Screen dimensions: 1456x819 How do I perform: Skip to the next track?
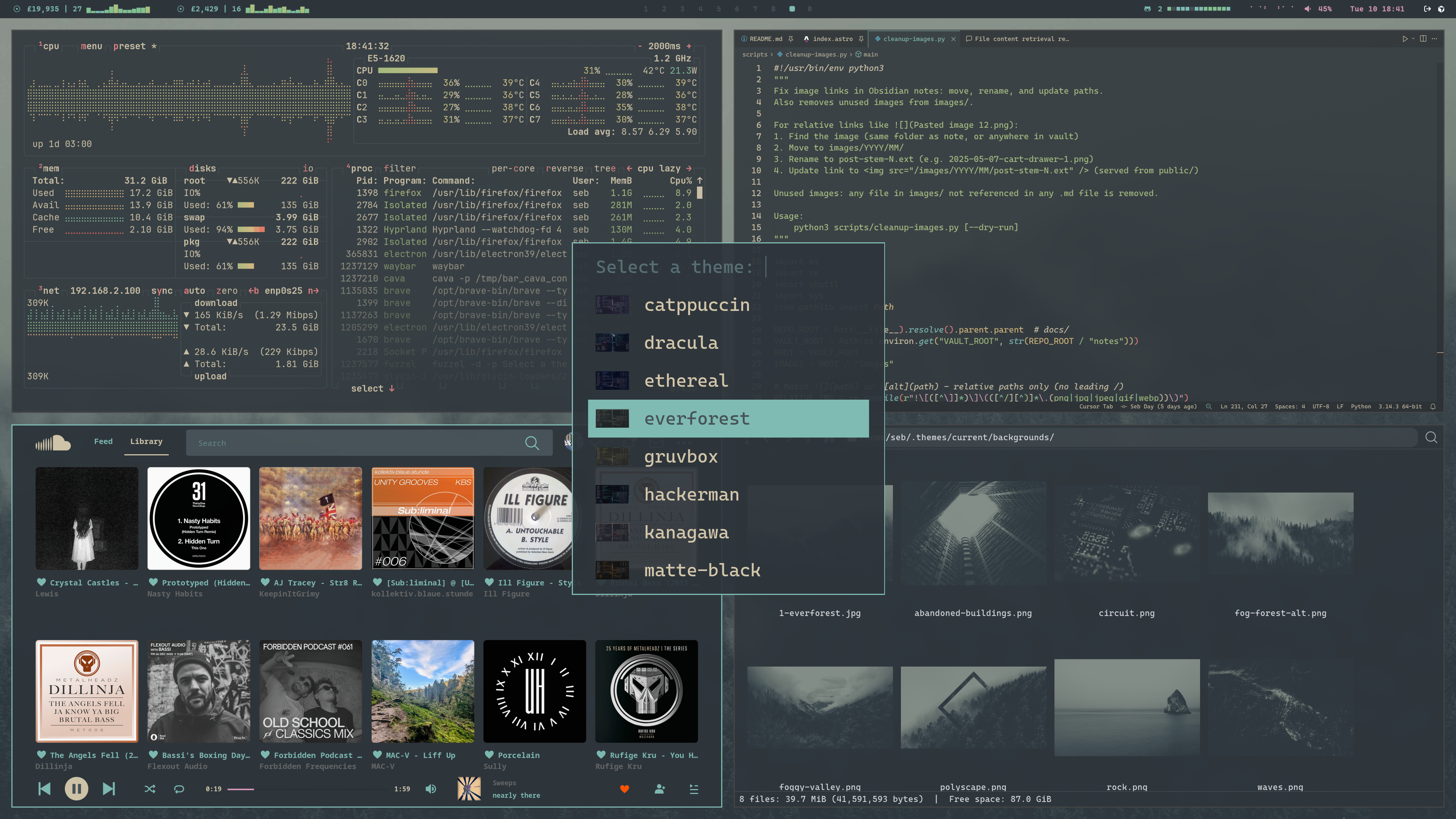[x=108, y=789]
